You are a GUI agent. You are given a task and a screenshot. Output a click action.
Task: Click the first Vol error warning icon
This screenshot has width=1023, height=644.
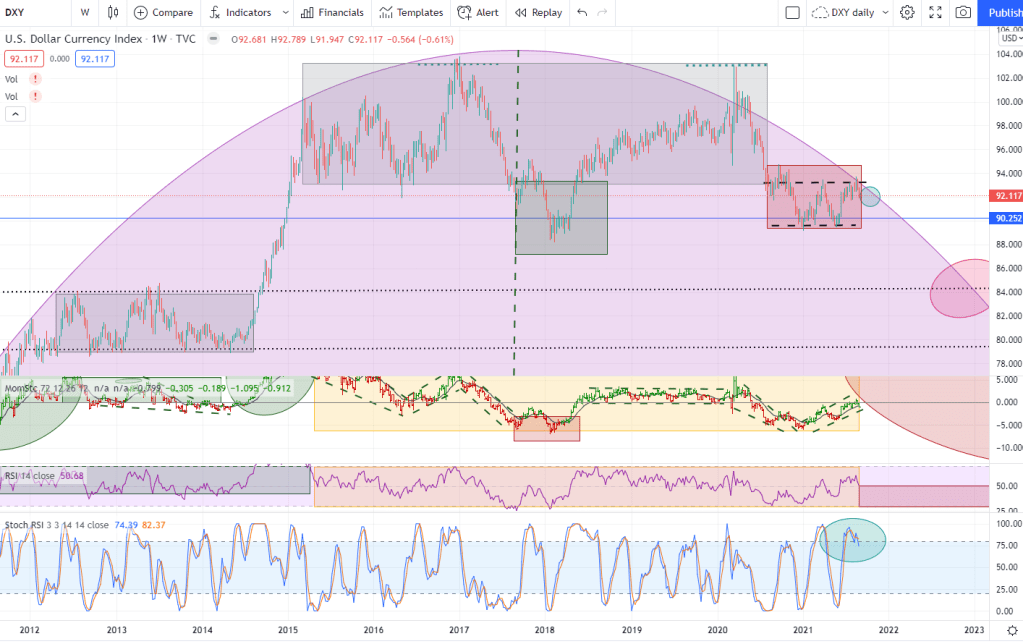(35, 79)
